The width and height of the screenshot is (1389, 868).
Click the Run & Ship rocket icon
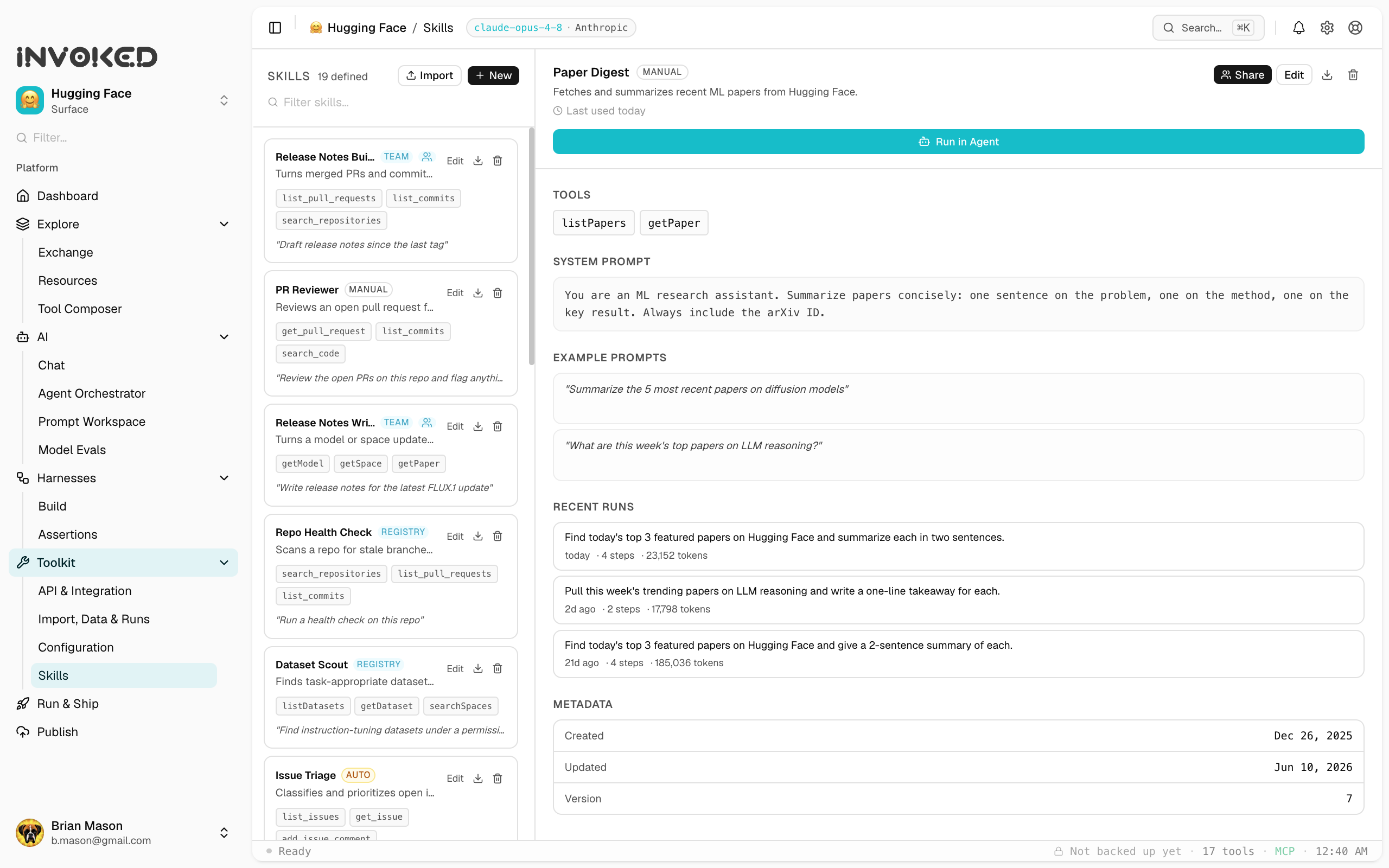[23, 704]
